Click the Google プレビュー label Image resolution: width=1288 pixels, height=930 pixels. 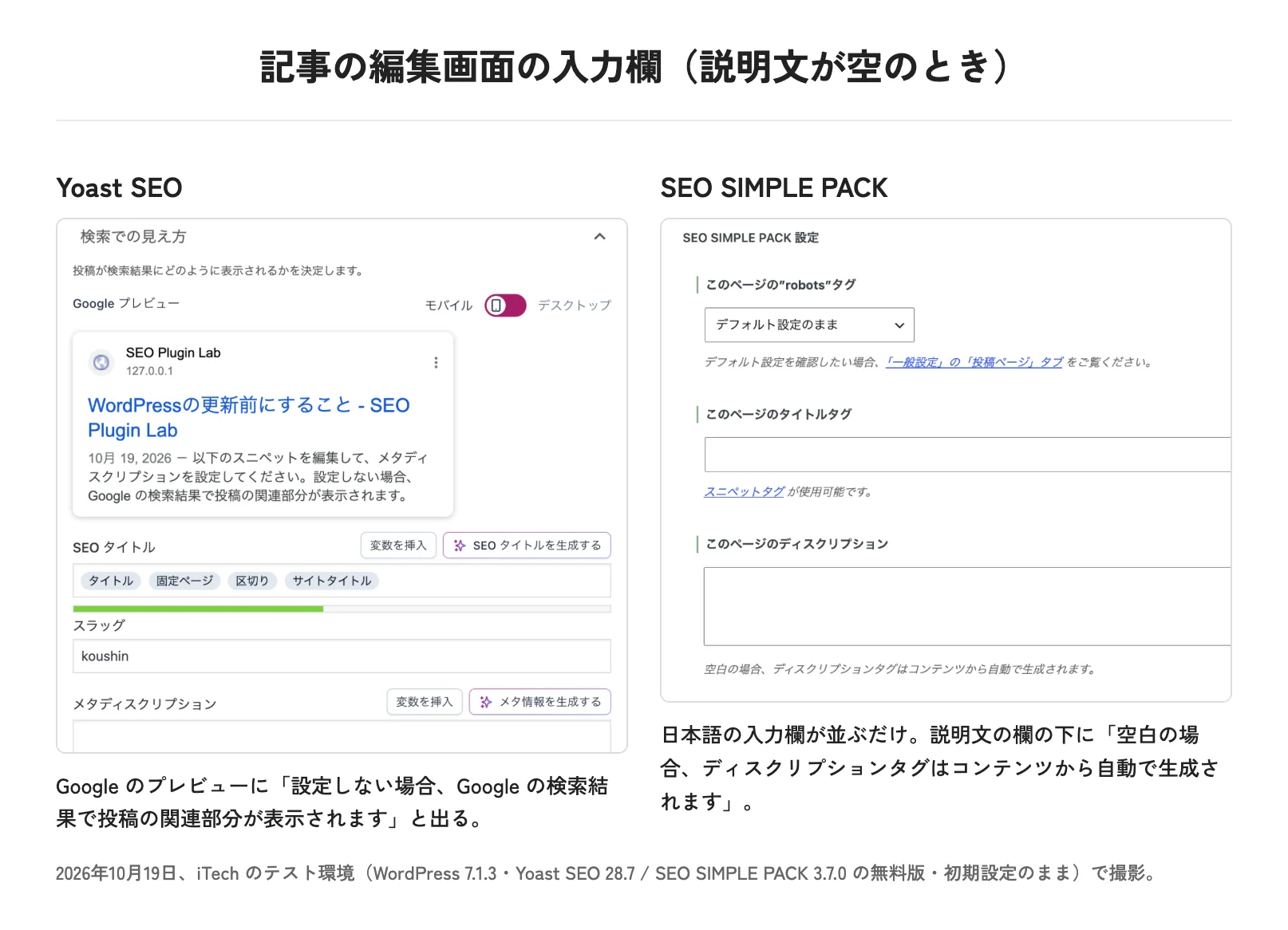[x=126, y=304]
